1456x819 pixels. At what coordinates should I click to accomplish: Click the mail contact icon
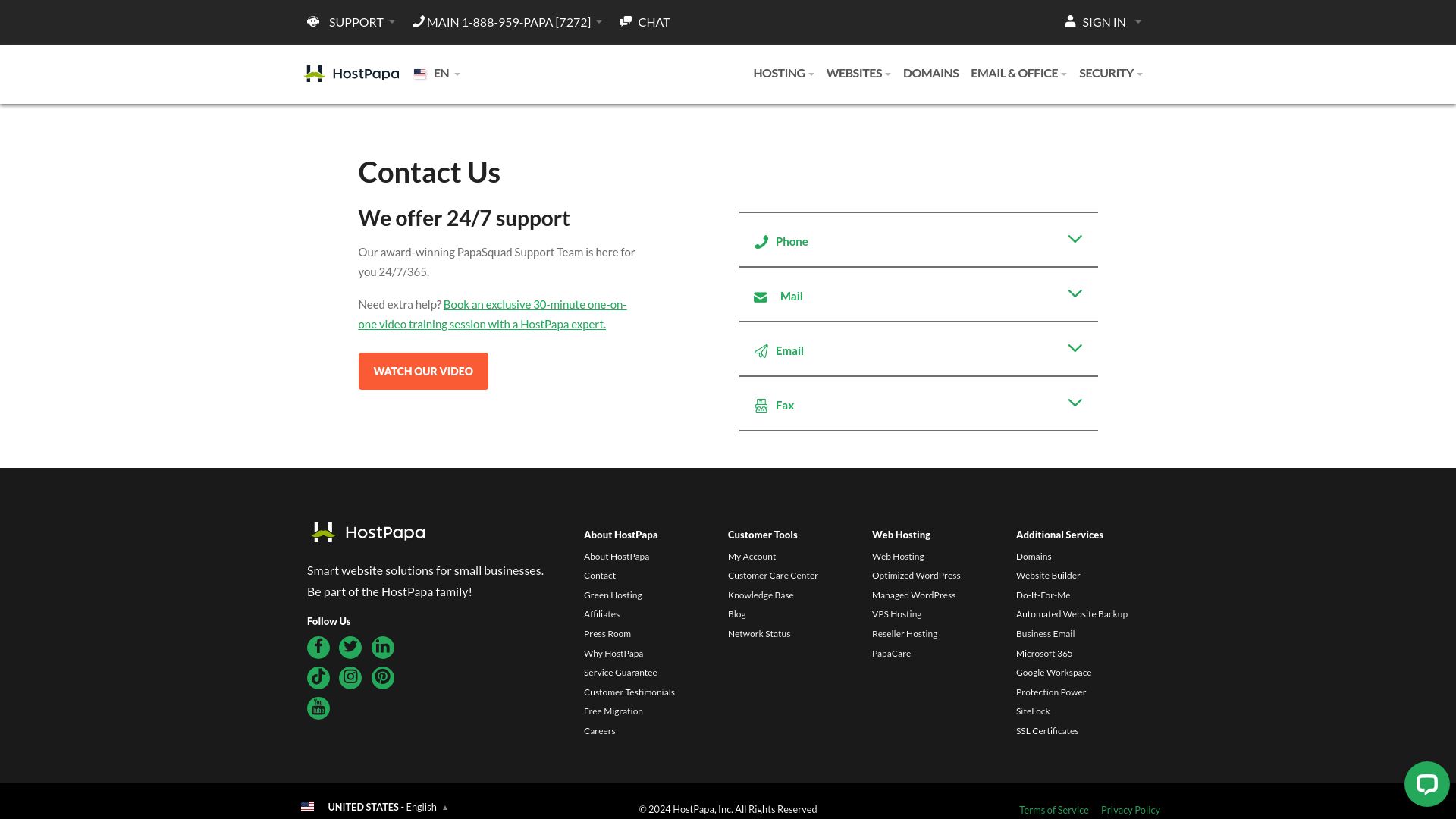[761, 296]
